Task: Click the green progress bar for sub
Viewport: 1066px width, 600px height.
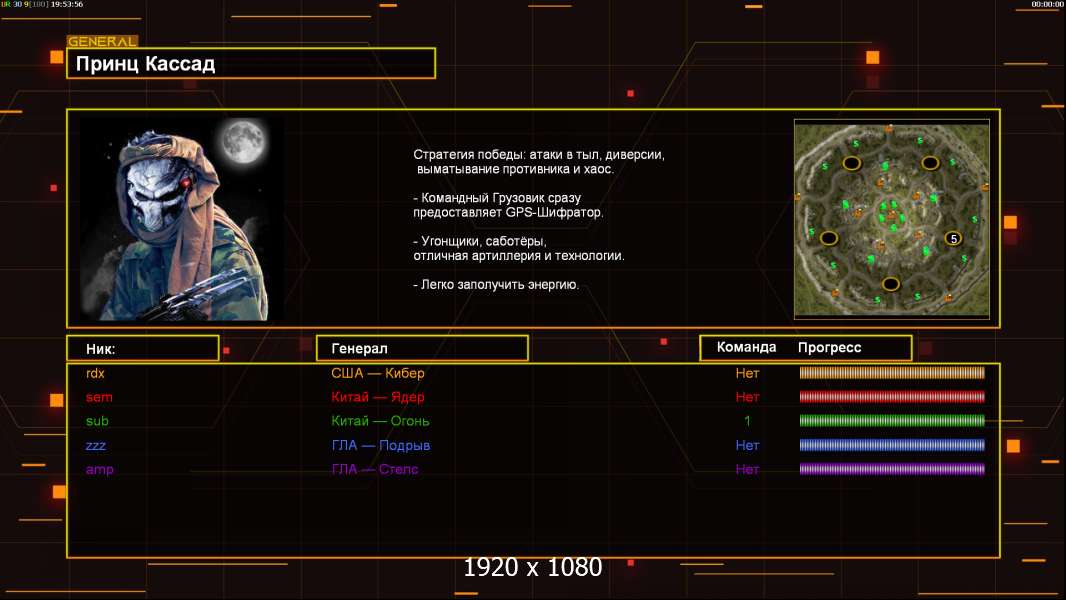Action: pyautogui.click(x=892, y=421)
